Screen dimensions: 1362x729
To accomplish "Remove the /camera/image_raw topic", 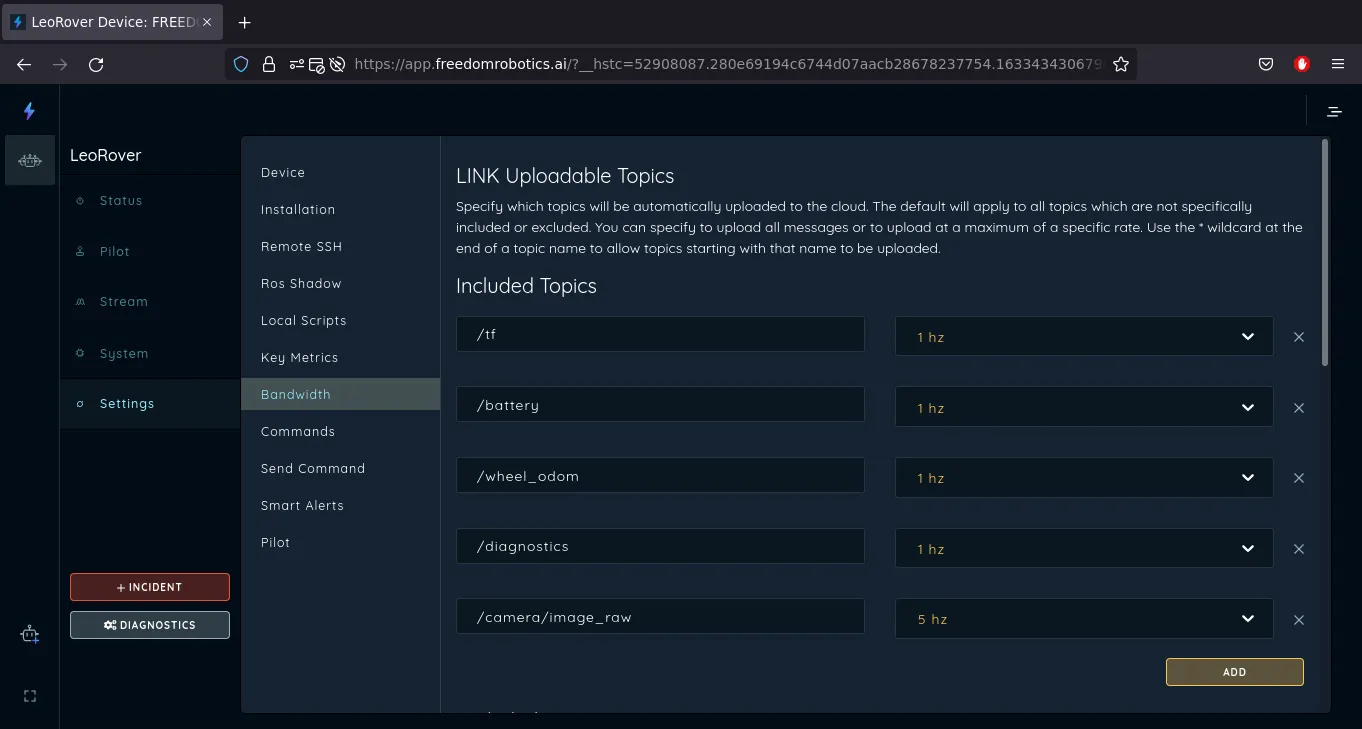I will tap(1299, 620).
